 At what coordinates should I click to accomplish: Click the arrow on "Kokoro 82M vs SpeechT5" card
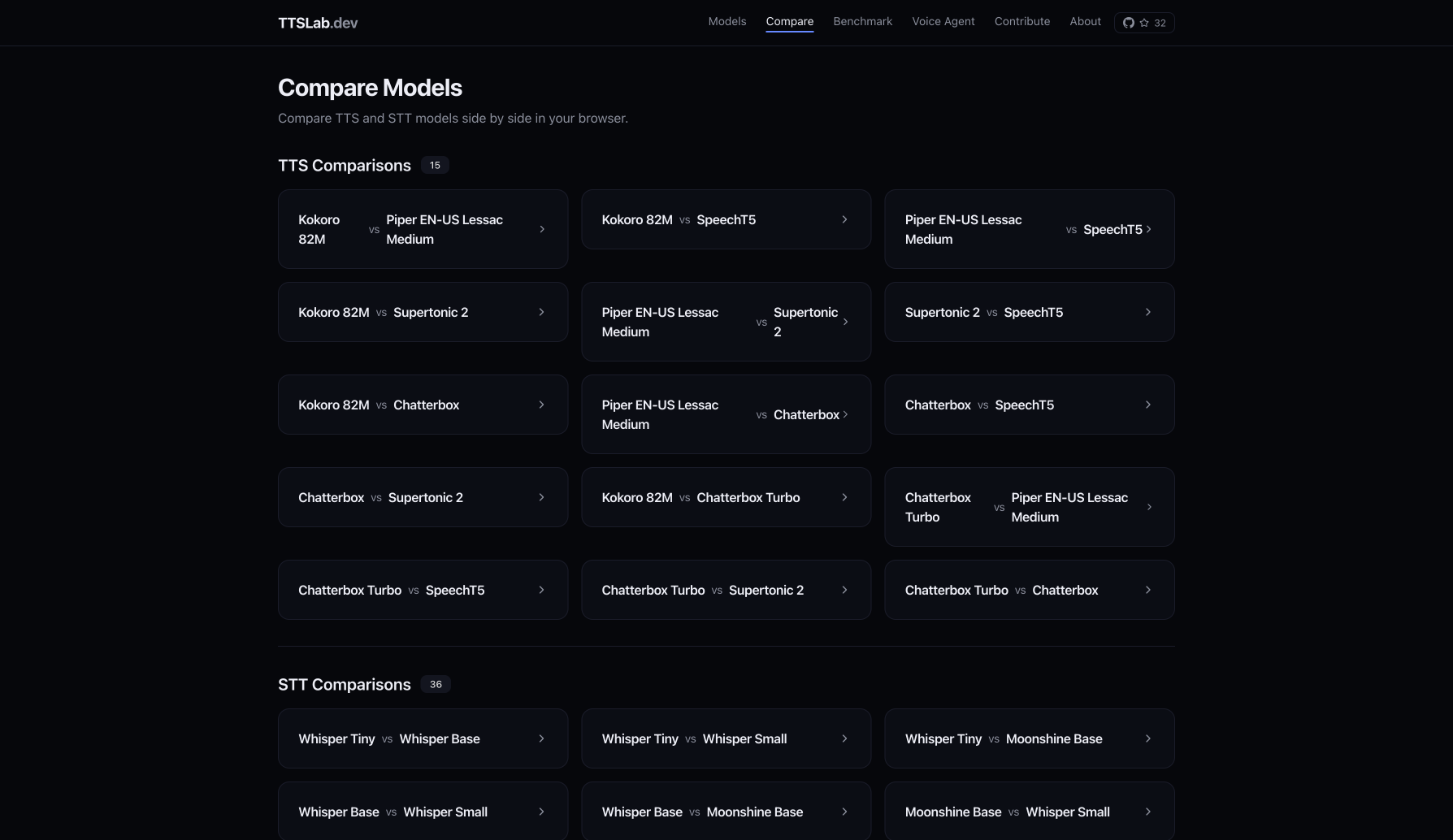[x=843, y=219]
